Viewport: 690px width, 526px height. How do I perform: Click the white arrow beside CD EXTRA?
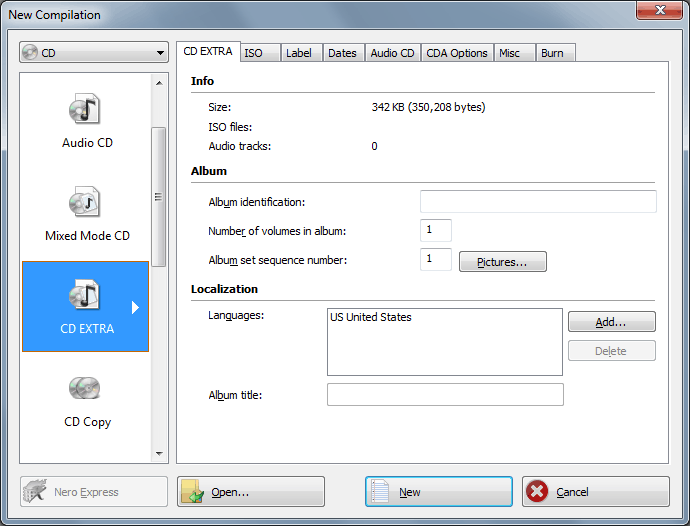click(x=135, y=308)
